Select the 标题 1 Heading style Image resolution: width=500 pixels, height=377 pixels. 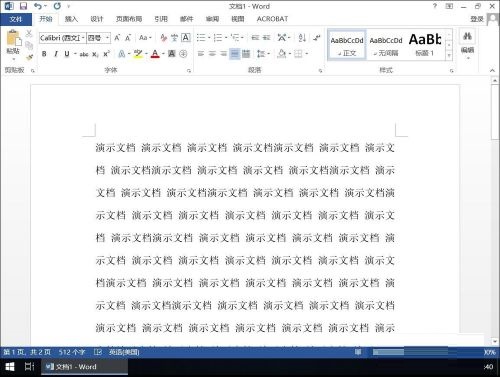pos(425,45)
